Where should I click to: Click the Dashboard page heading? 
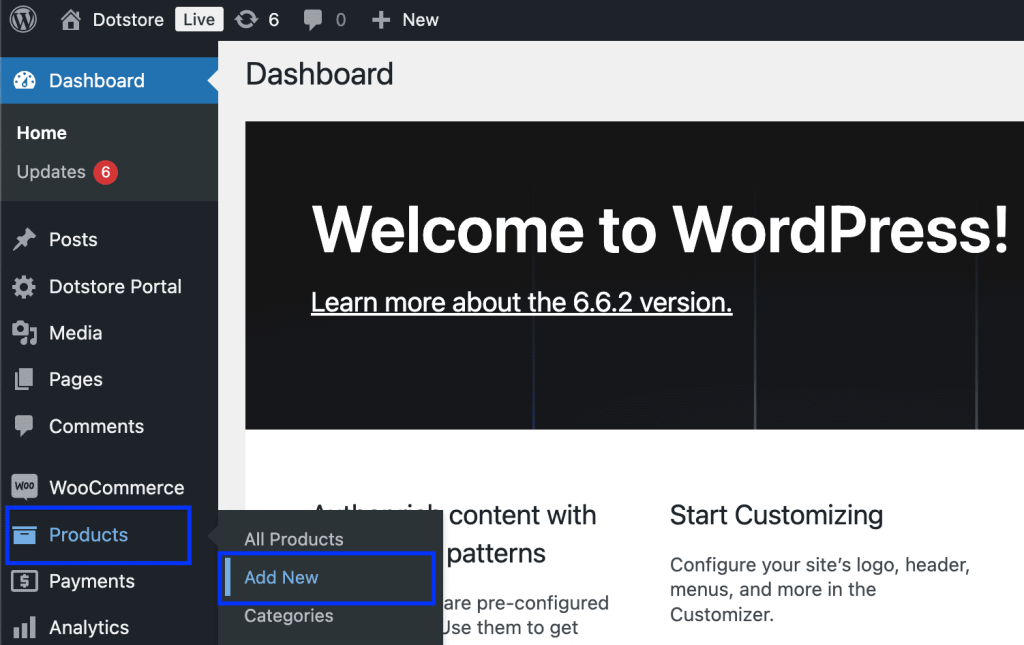point(319,74)
